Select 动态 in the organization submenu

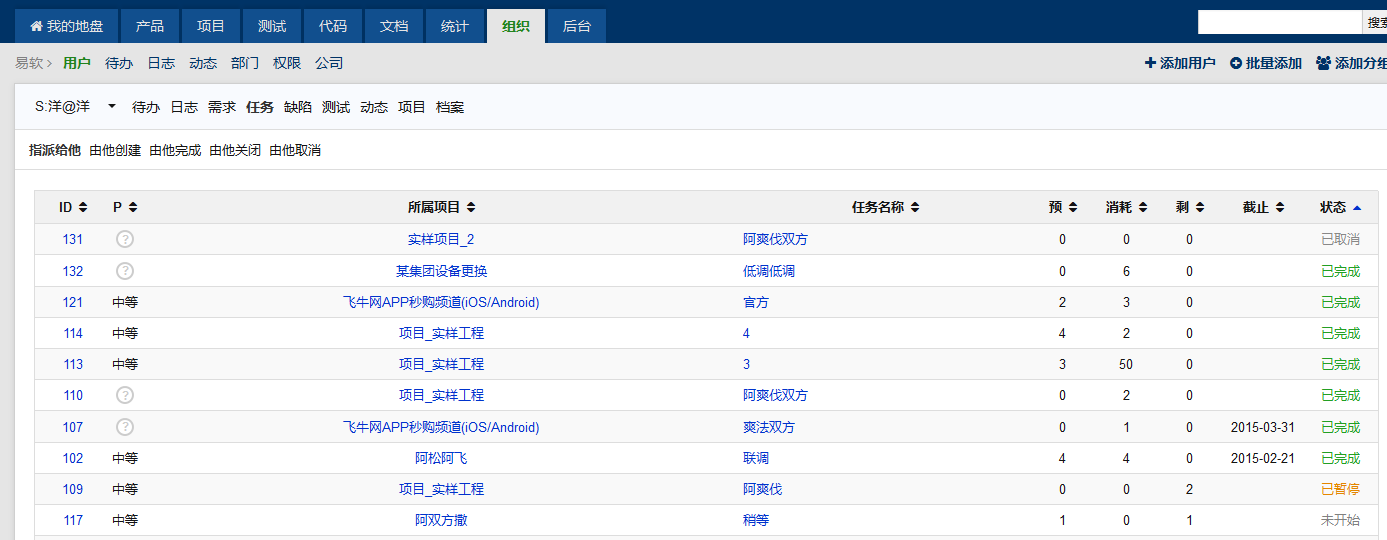pyautogui.click(x=203, y=63)
